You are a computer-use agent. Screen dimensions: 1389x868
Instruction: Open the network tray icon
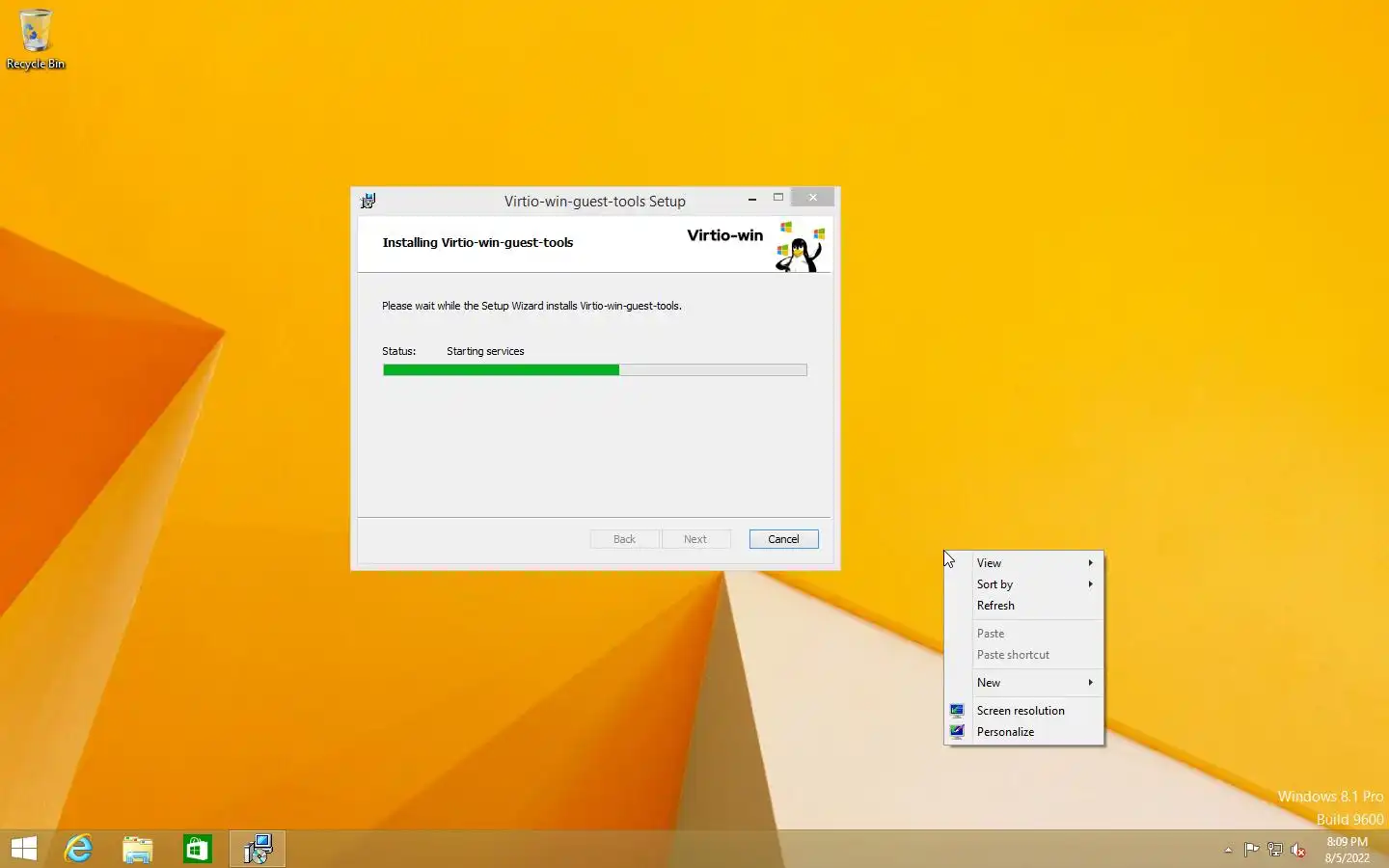pos(1274,850)
